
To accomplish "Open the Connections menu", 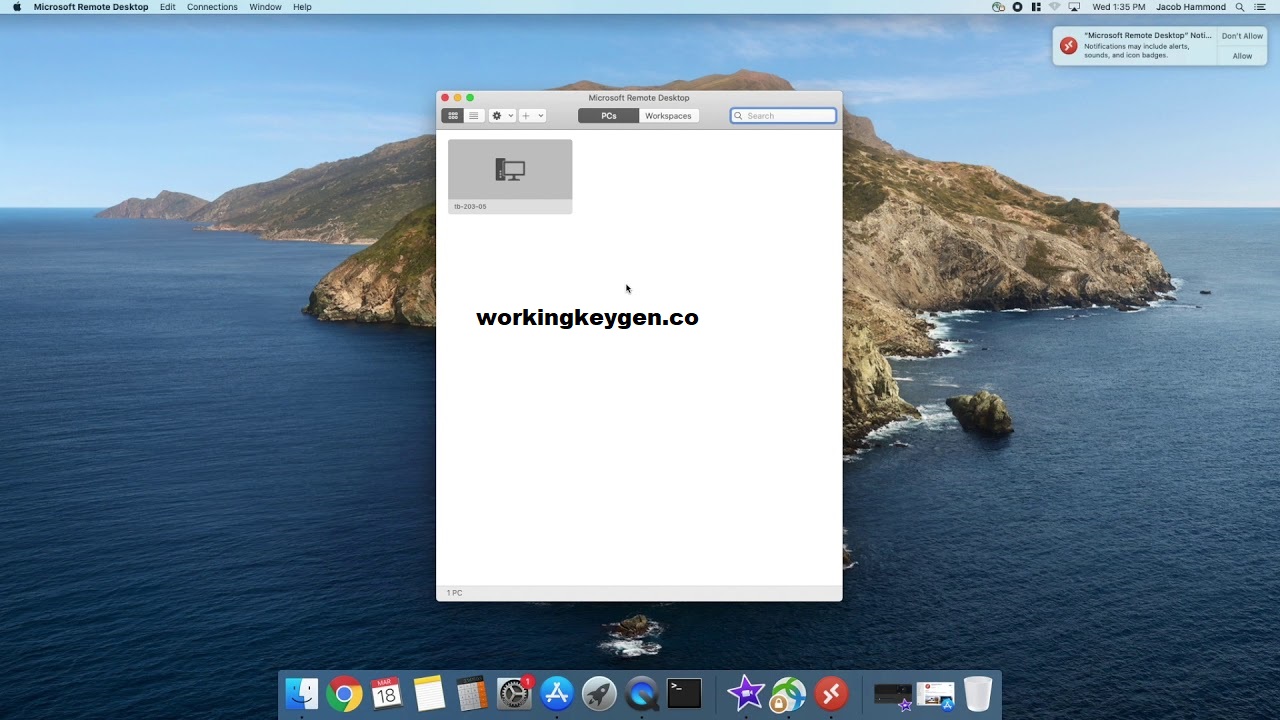I will coord(212,7).
